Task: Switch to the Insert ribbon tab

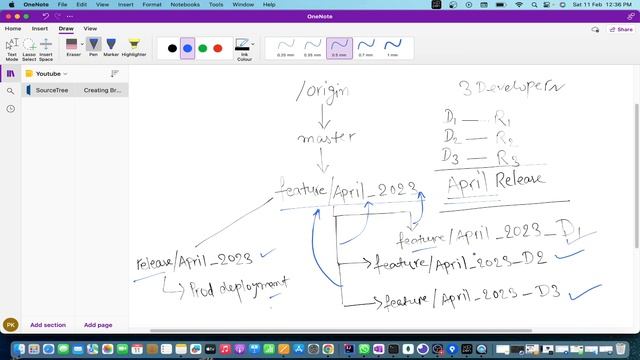Action: pyautogui.click(x=40, y=29)
